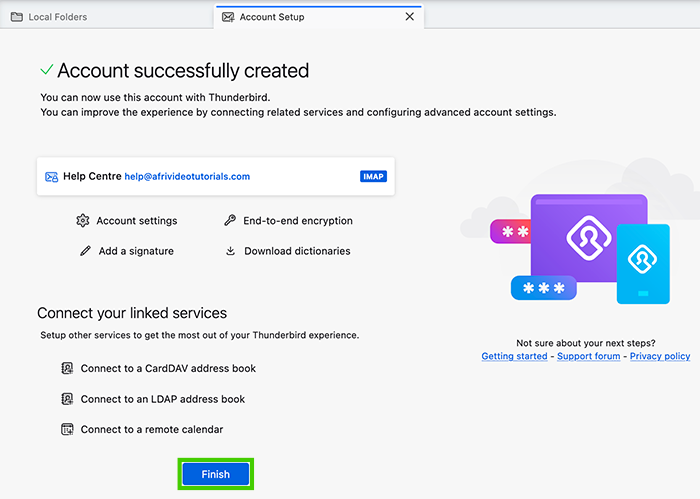Click the help@afrivideotutorials.com email address
The height and width of the screenshot is (499, 700).
187,176
